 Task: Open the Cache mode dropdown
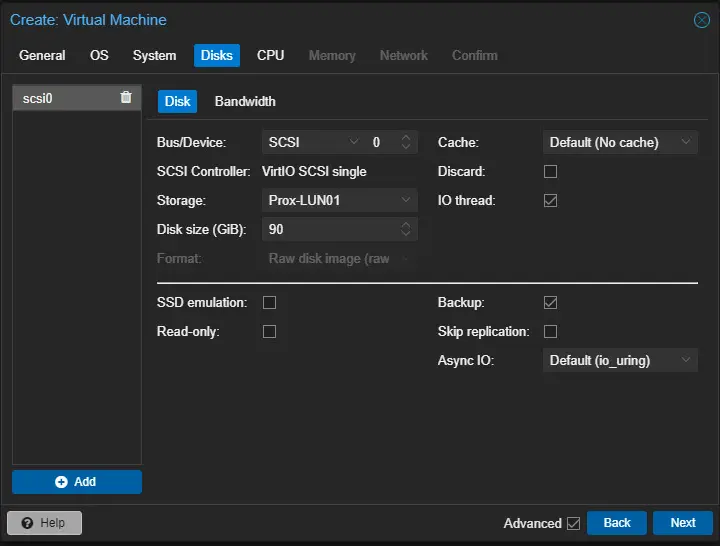click(x=620, y=143)
